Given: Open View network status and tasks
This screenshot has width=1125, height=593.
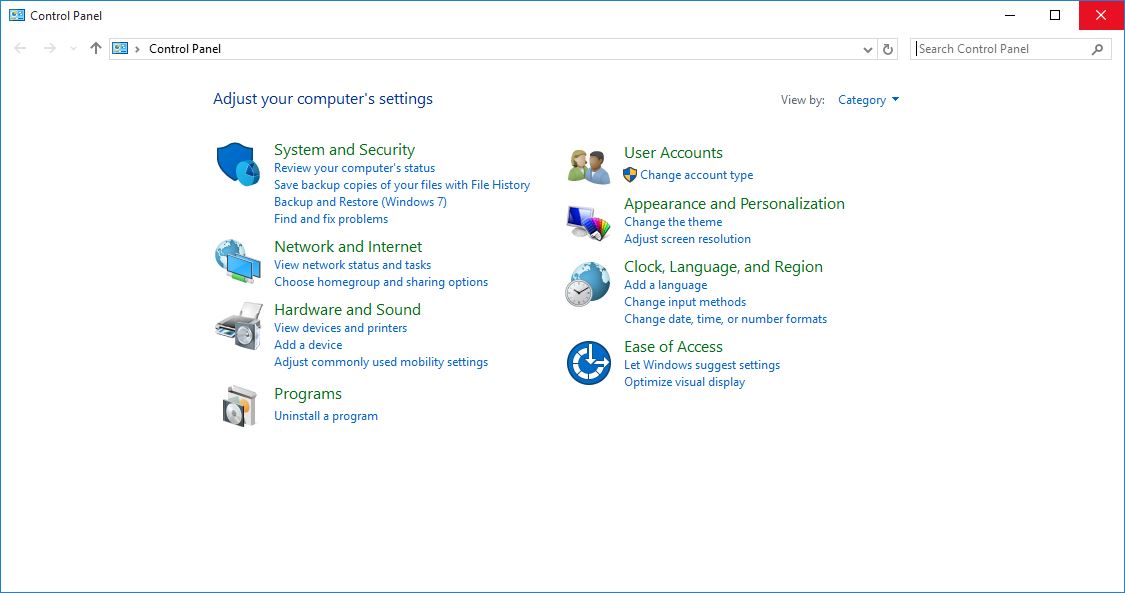Looking at the screenshot, I should (352, 265).
